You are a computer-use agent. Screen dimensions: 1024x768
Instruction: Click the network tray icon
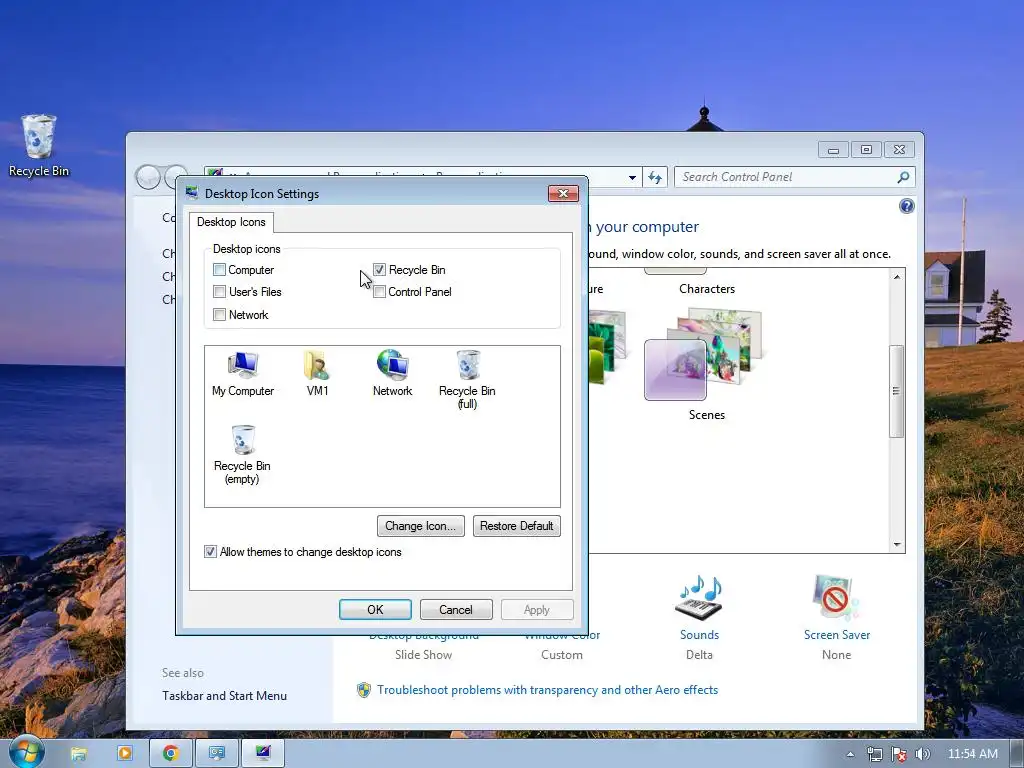(874, 754)
